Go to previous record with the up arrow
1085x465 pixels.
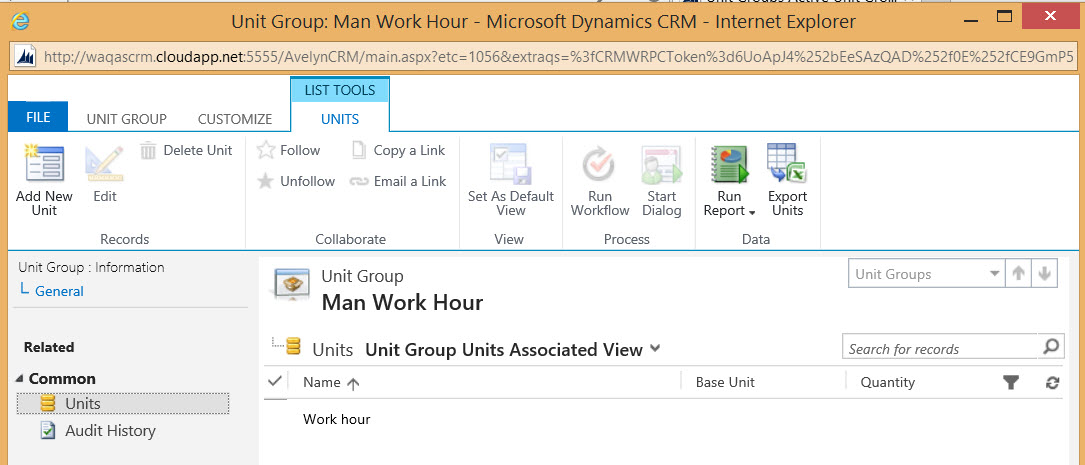tap(1018, 274)
